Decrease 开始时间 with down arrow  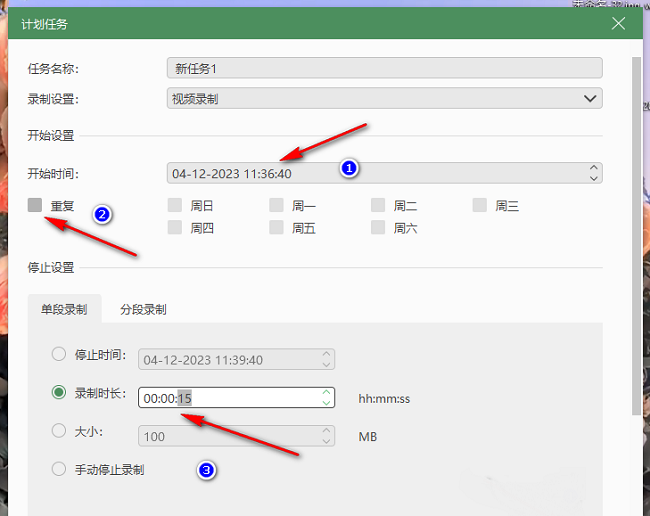coord(594,179)
